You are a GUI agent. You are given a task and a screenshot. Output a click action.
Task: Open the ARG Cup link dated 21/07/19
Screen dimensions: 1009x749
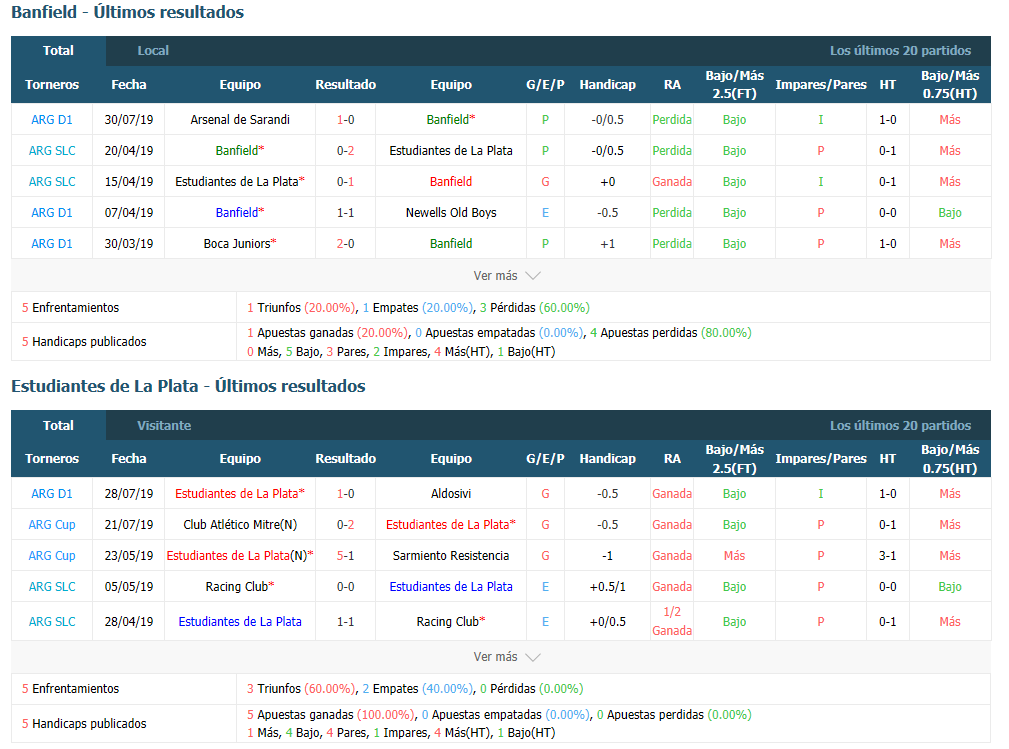(x=52, y=524)
